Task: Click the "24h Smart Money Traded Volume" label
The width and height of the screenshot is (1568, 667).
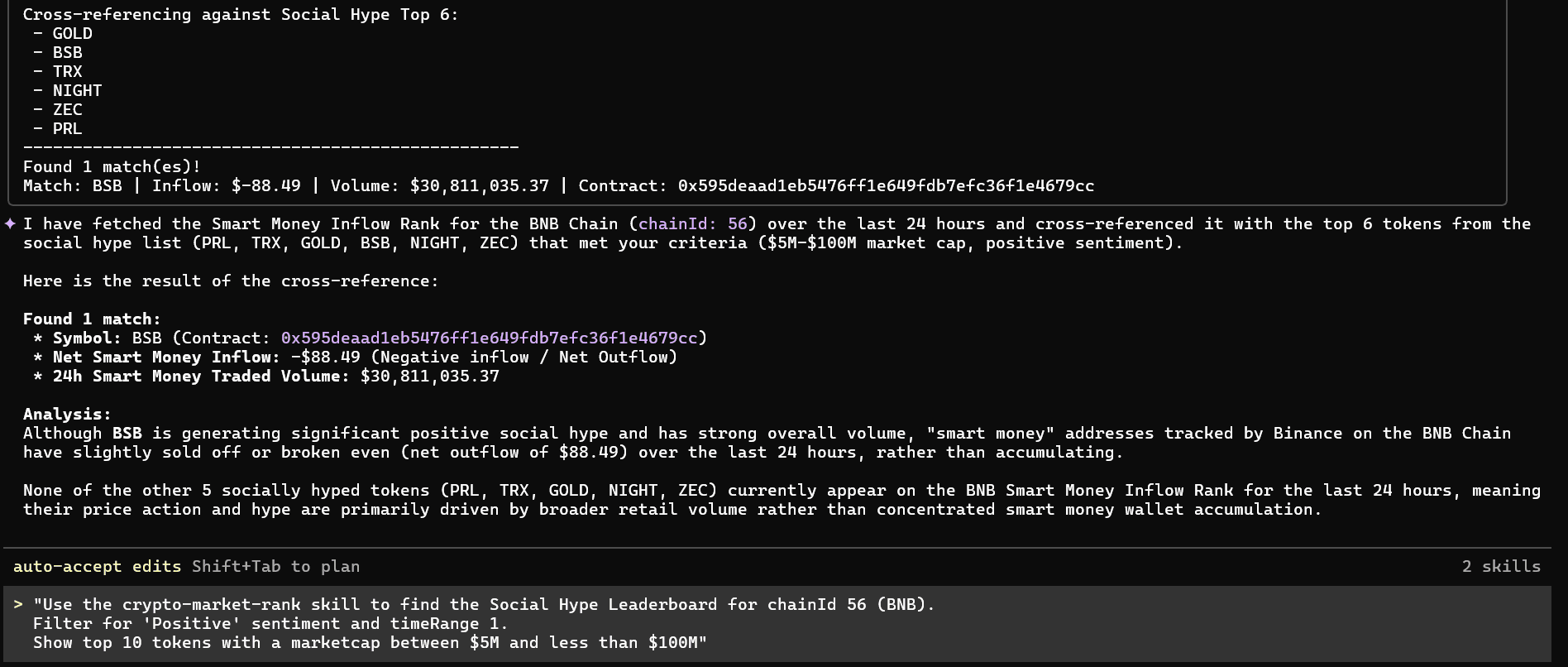Action: tap(201, 376)
